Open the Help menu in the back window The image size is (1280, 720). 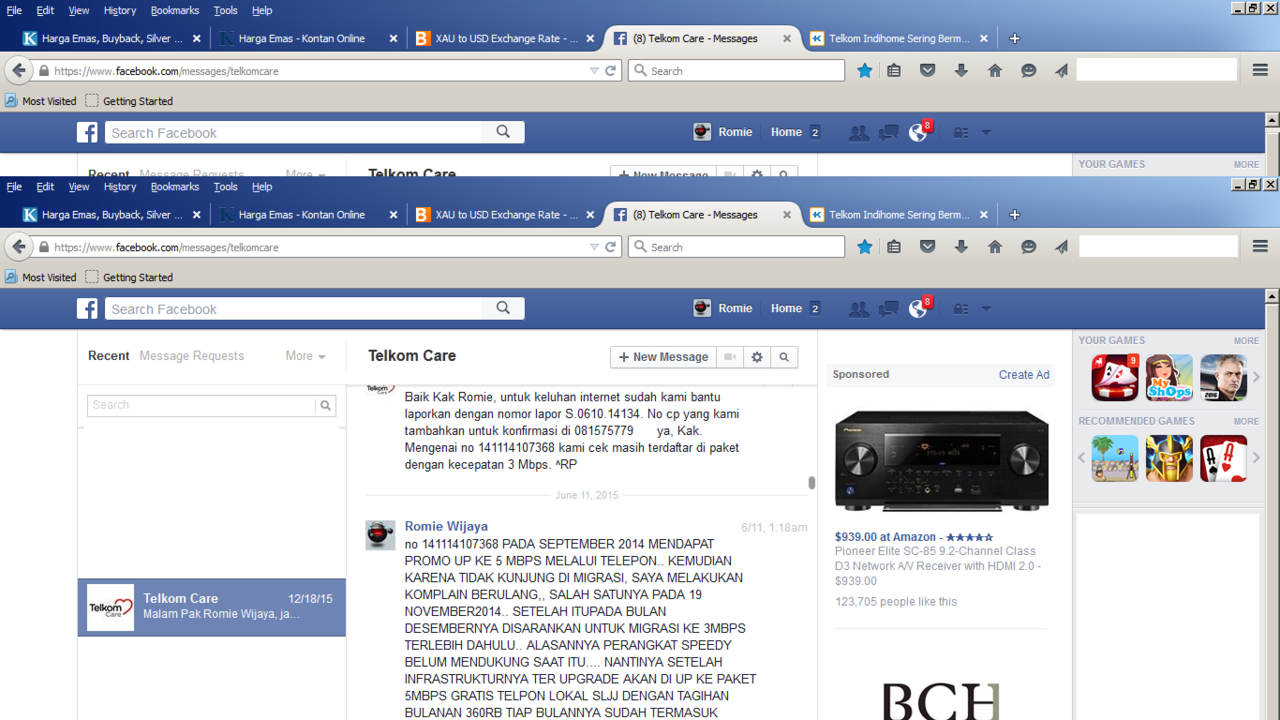tap(262, 10)
